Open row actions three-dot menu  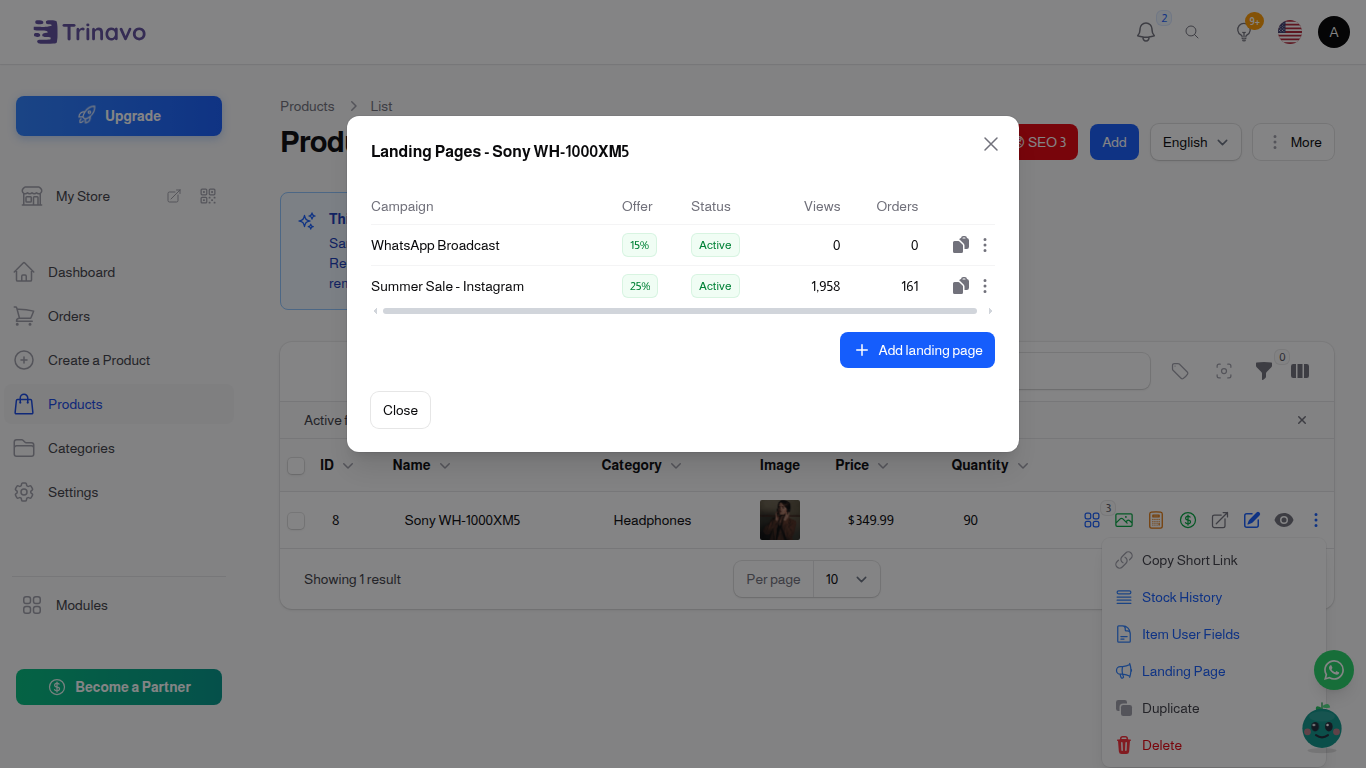[x=1316, y=520]
